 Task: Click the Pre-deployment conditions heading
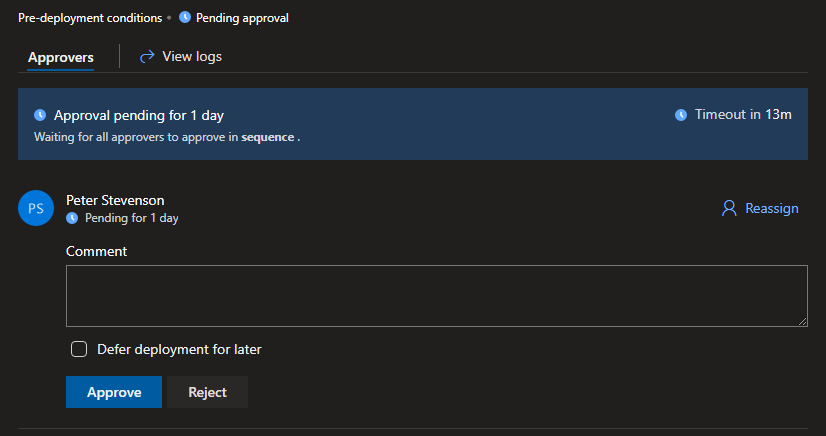tap(90, 18)
